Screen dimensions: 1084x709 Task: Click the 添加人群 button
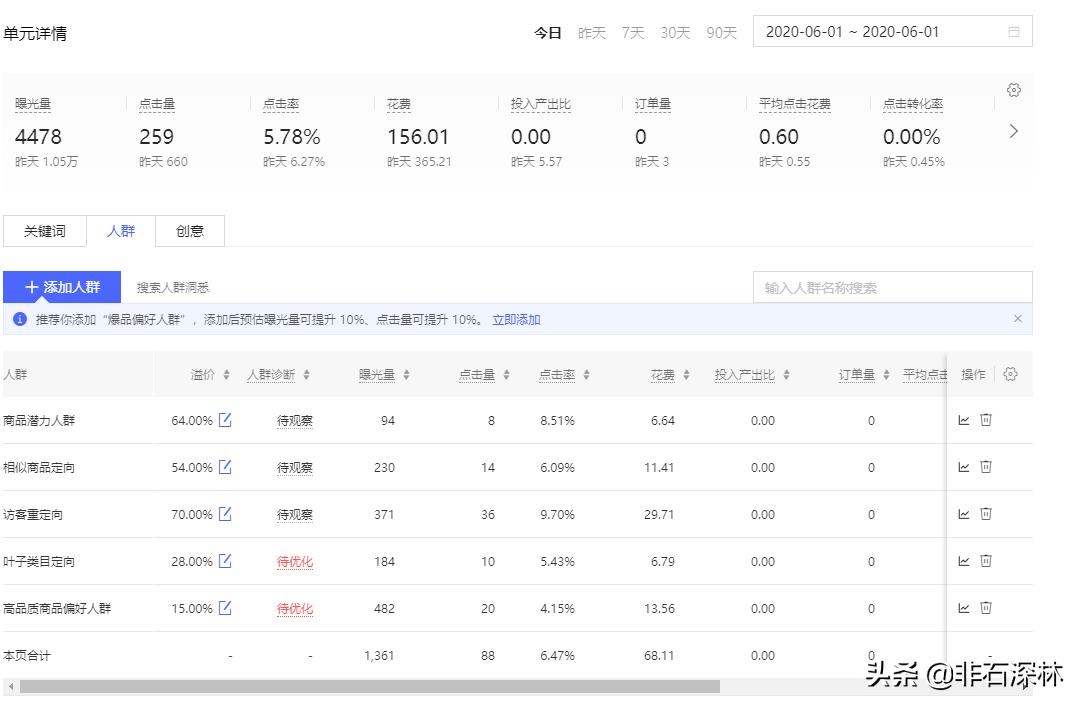click(x=62, y=287)
